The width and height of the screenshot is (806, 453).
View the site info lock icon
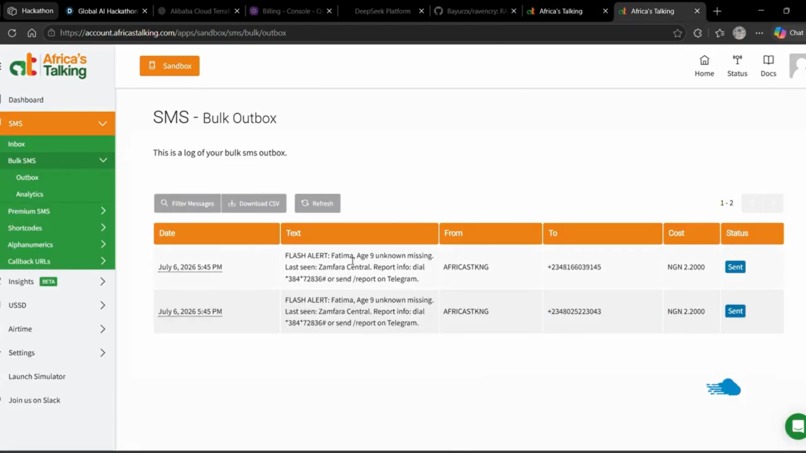point(51,33)
